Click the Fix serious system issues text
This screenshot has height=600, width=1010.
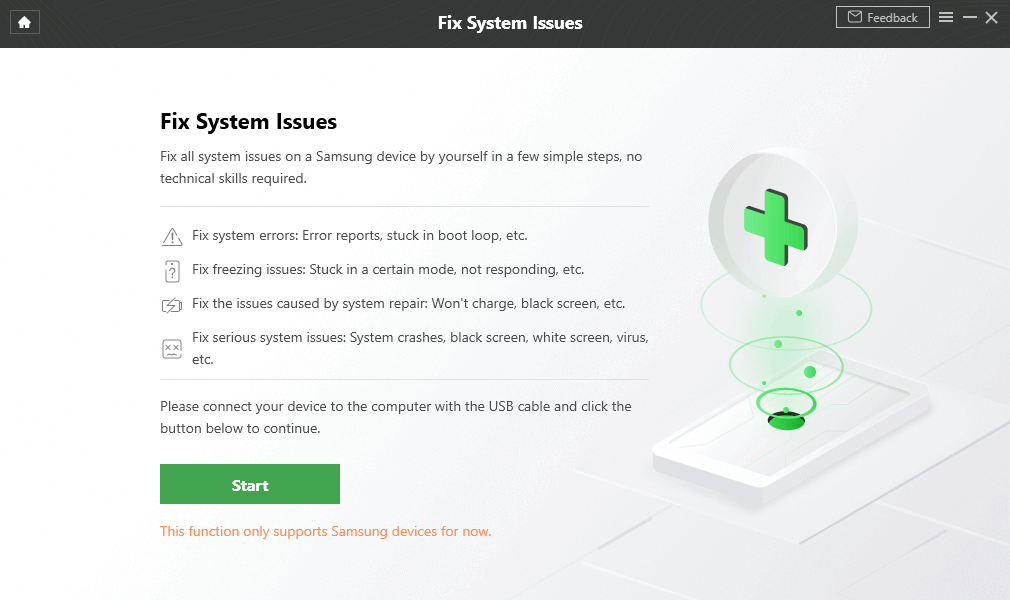420,348
